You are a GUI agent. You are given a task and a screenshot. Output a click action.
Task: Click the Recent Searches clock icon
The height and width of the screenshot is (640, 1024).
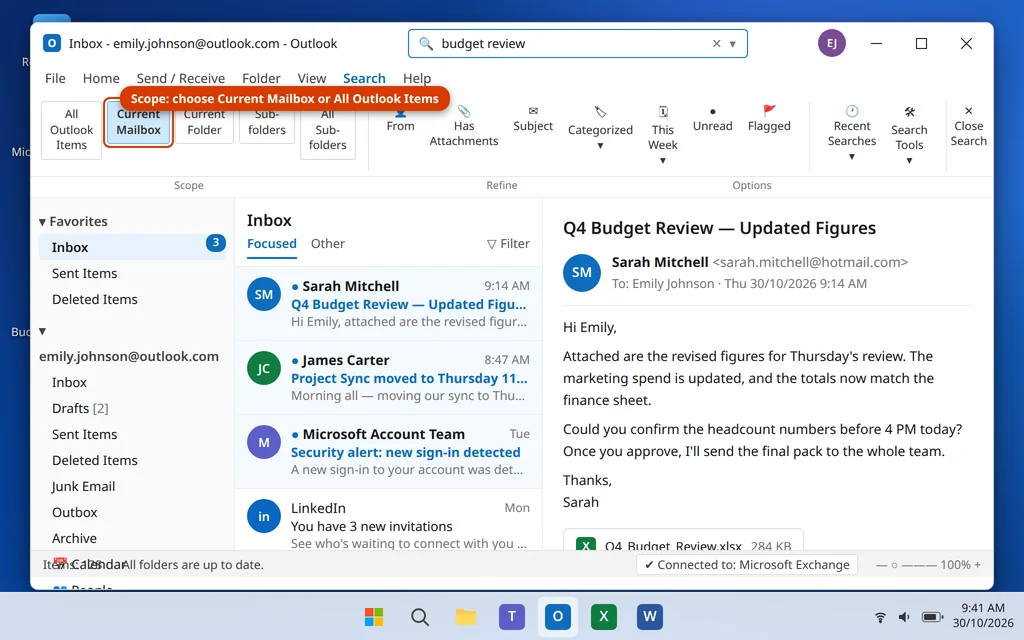(x=852, y=111)
